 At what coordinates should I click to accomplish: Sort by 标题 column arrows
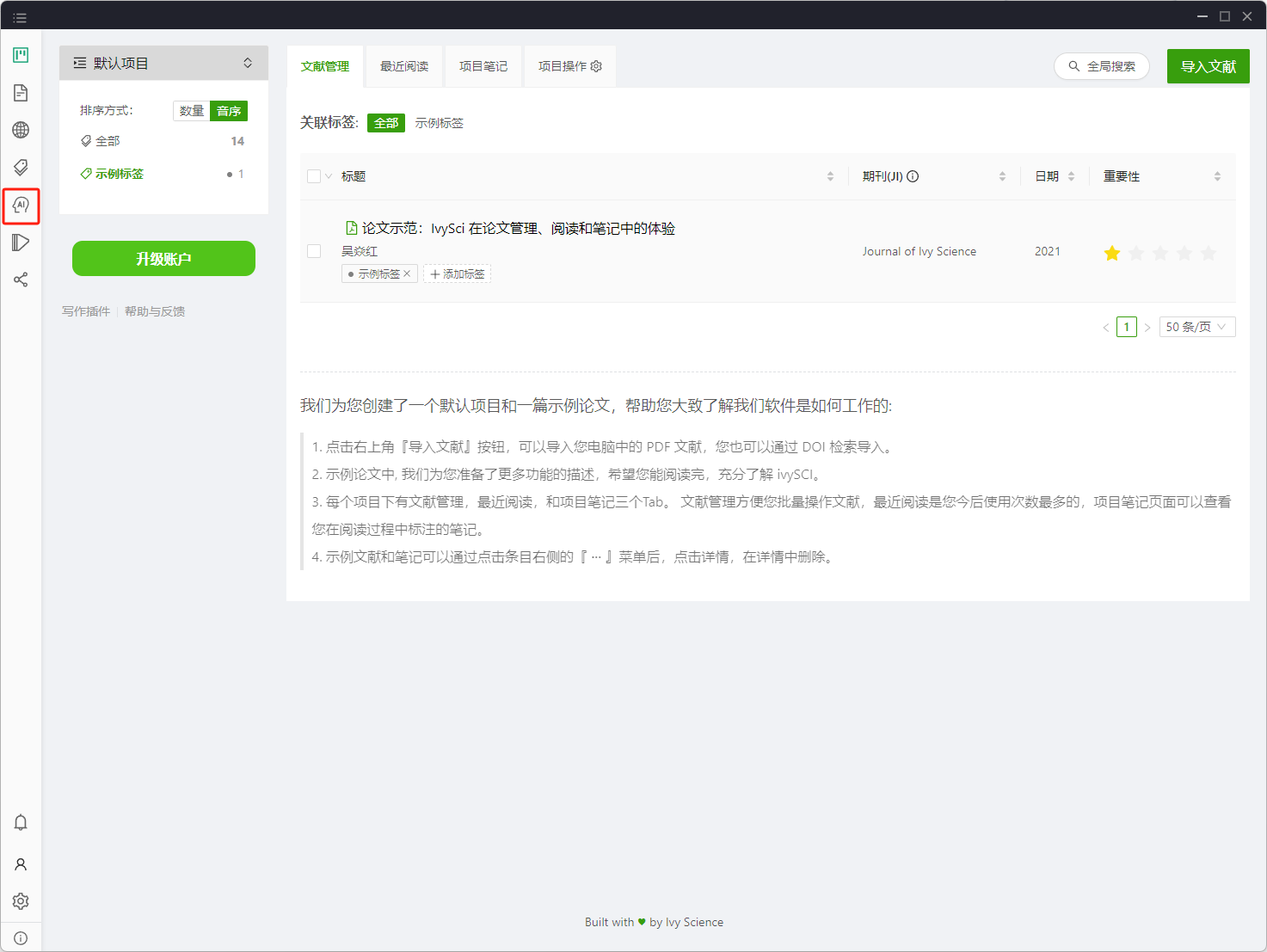pyautogui.click(x=830, y=176)
